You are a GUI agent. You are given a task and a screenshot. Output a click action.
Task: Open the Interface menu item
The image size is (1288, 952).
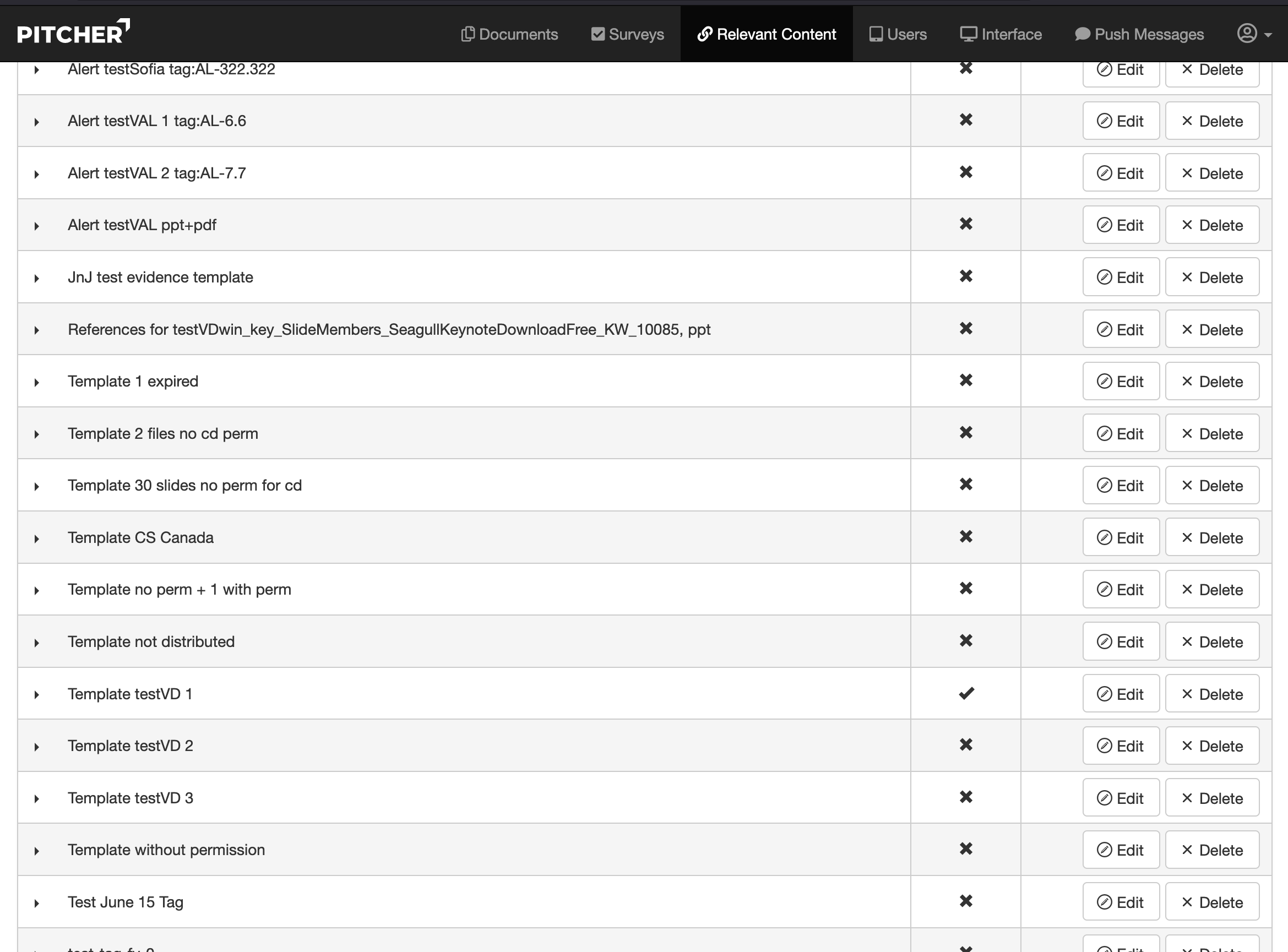[x=1001, y=35]
